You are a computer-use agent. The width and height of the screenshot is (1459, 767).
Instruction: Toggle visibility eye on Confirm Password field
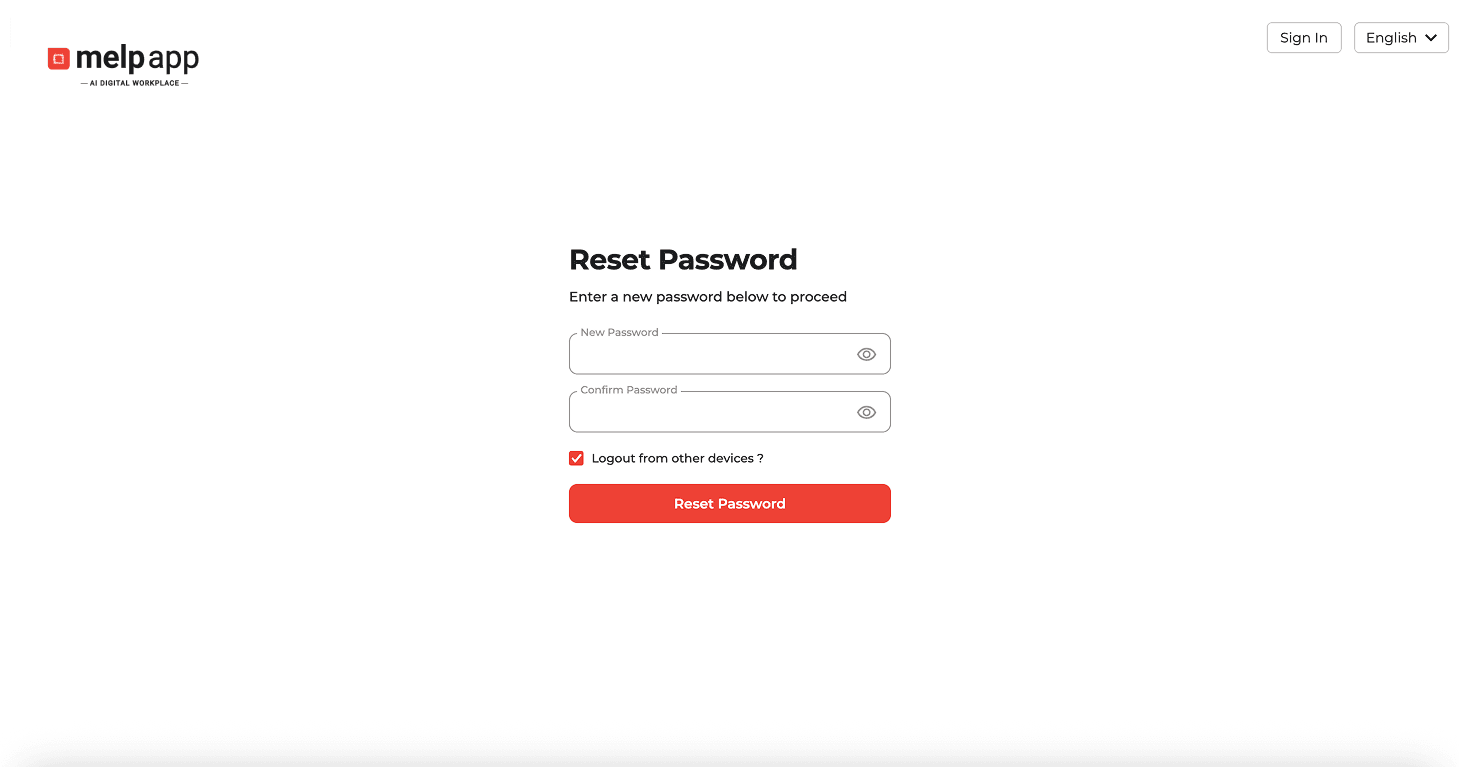click(x=866, y=411)
